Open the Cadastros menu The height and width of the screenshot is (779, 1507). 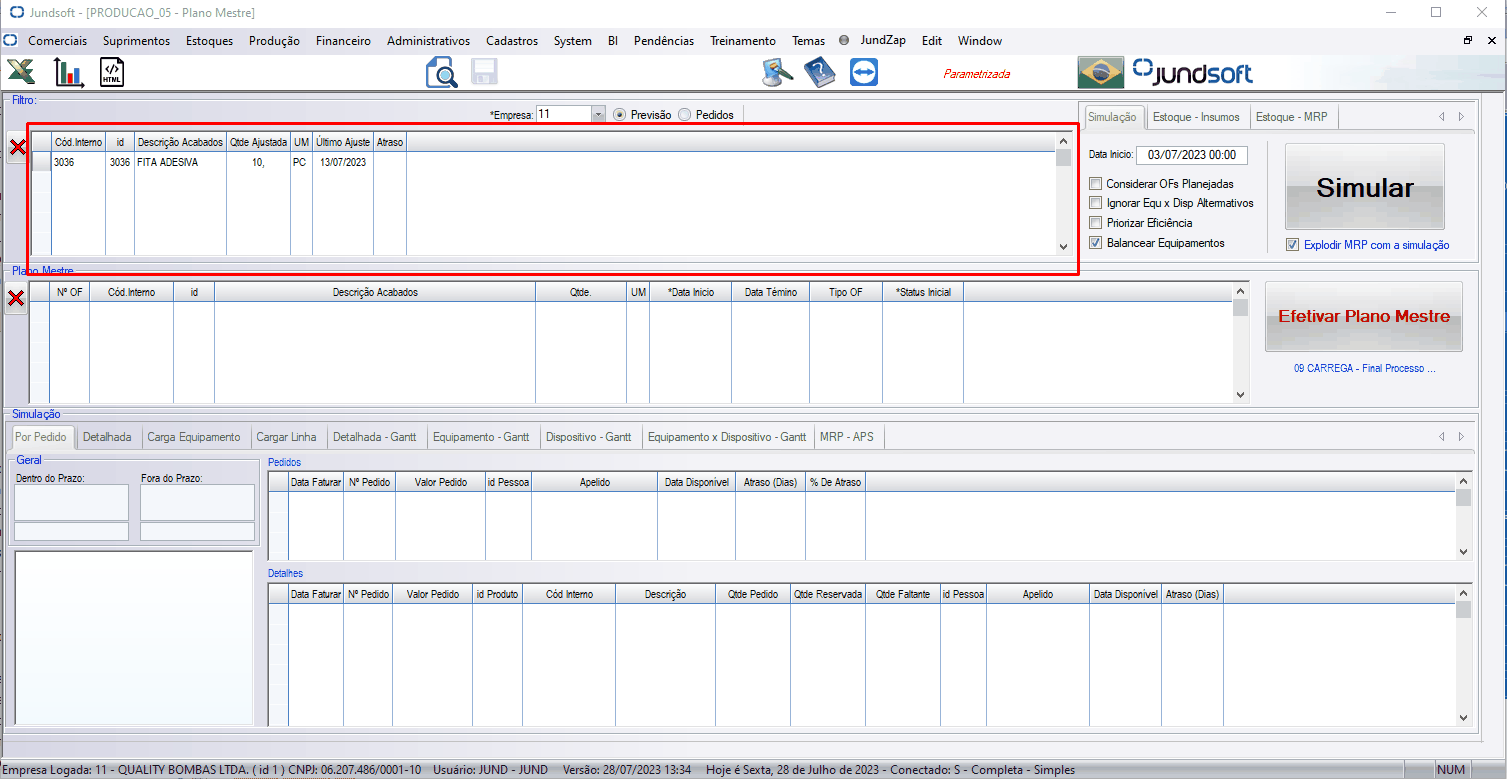512,41
